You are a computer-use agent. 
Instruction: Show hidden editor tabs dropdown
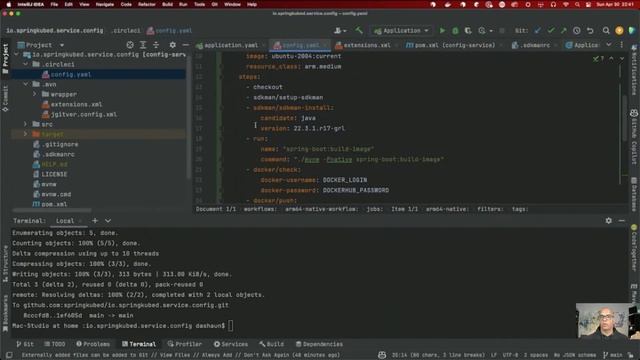pos(609,45)
